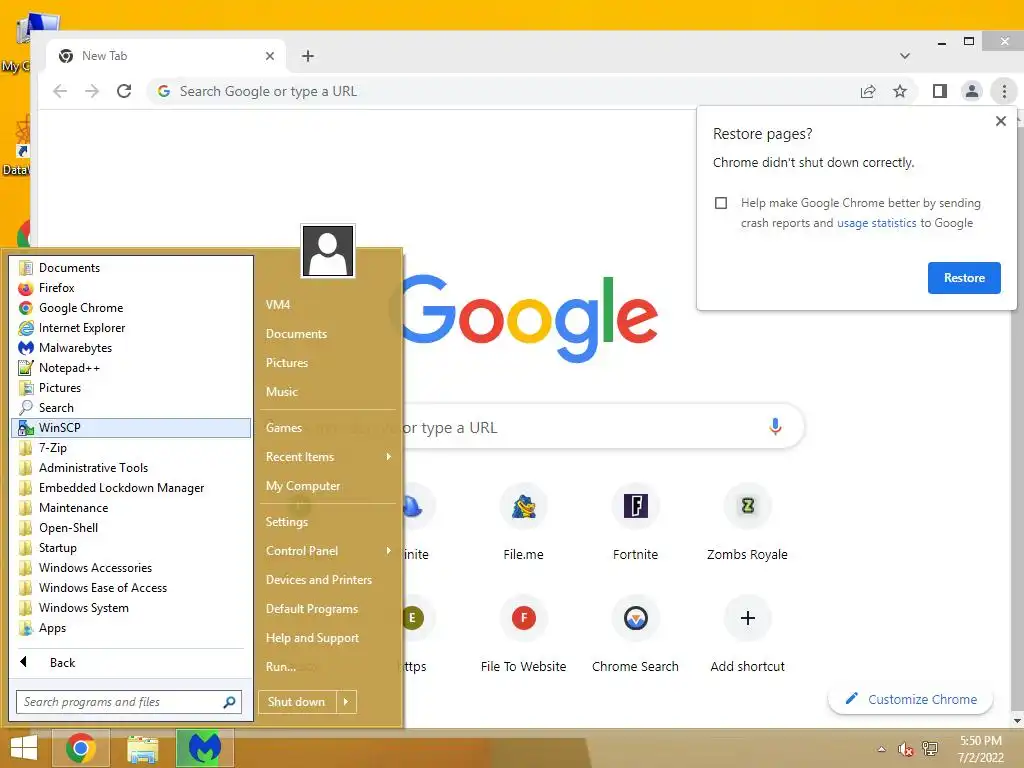The height and width of the screenshot is (768, 1024).
Task: Open Pictures folder in the programs list
Action: coord(131,388)
